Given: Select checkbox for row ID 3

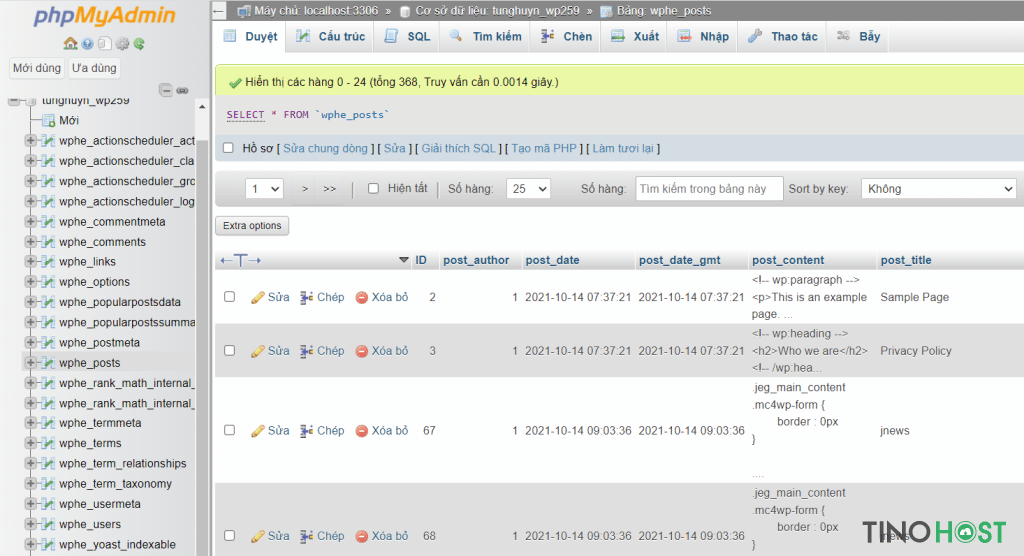Looking at the screenshot, I should pyautogui.click(x=229, y=350).
